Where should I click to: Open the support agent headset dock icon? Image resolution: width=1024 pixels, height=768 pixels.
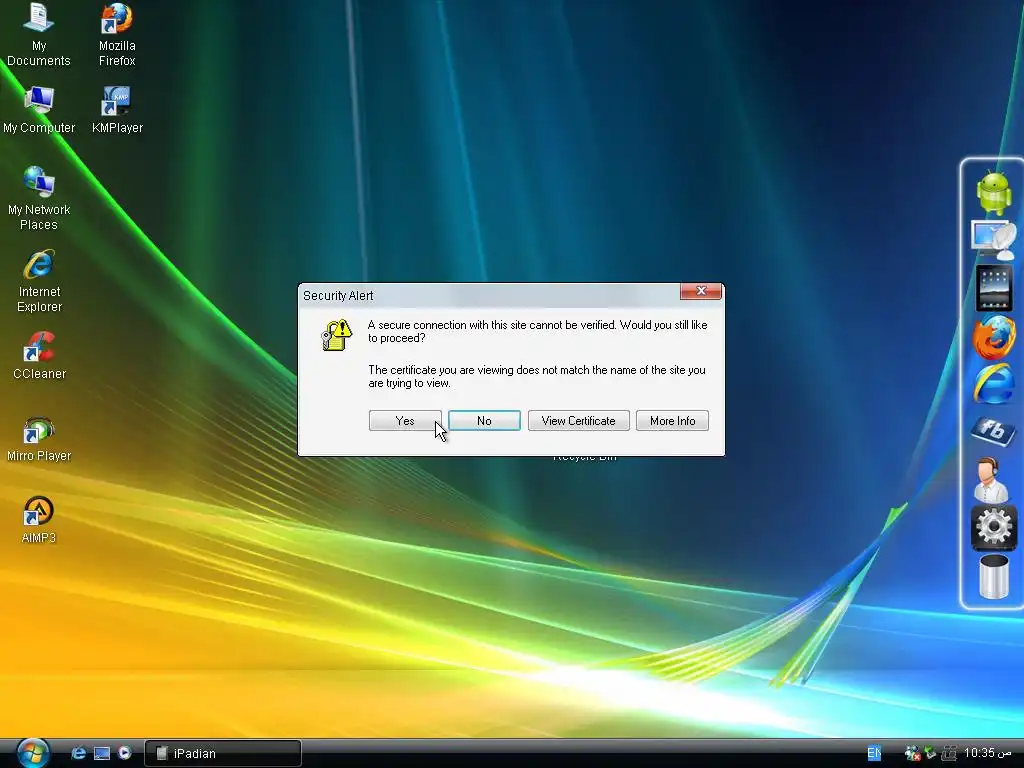(991, 480)
